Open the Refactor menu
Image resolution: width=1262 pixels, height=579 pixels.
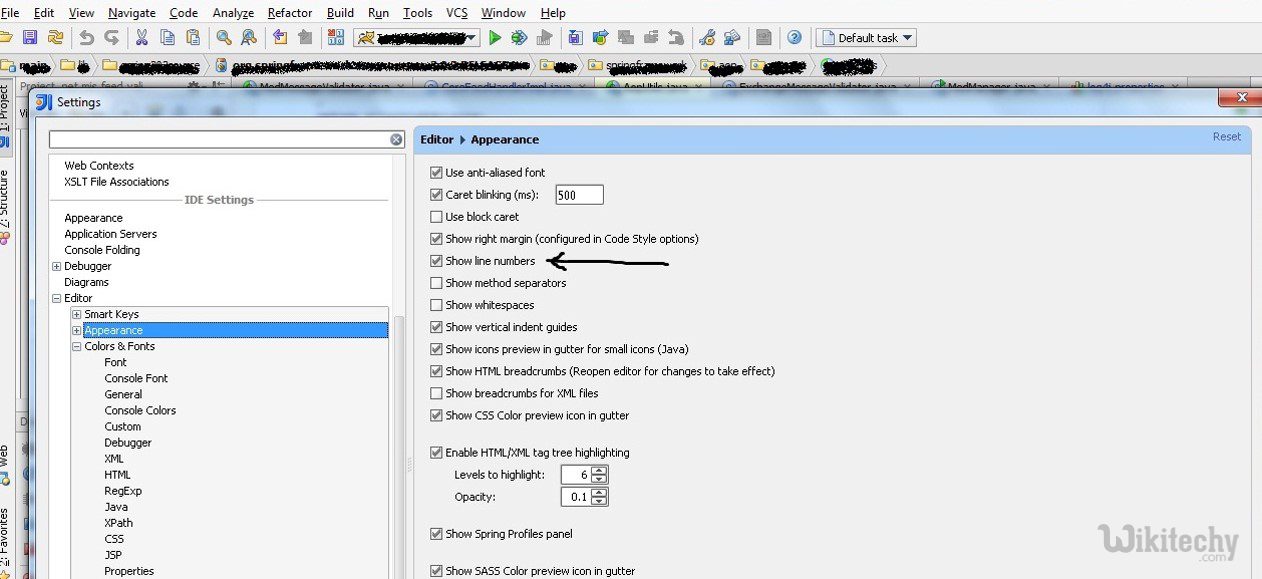pyautogui.click(x=290, y=13)
